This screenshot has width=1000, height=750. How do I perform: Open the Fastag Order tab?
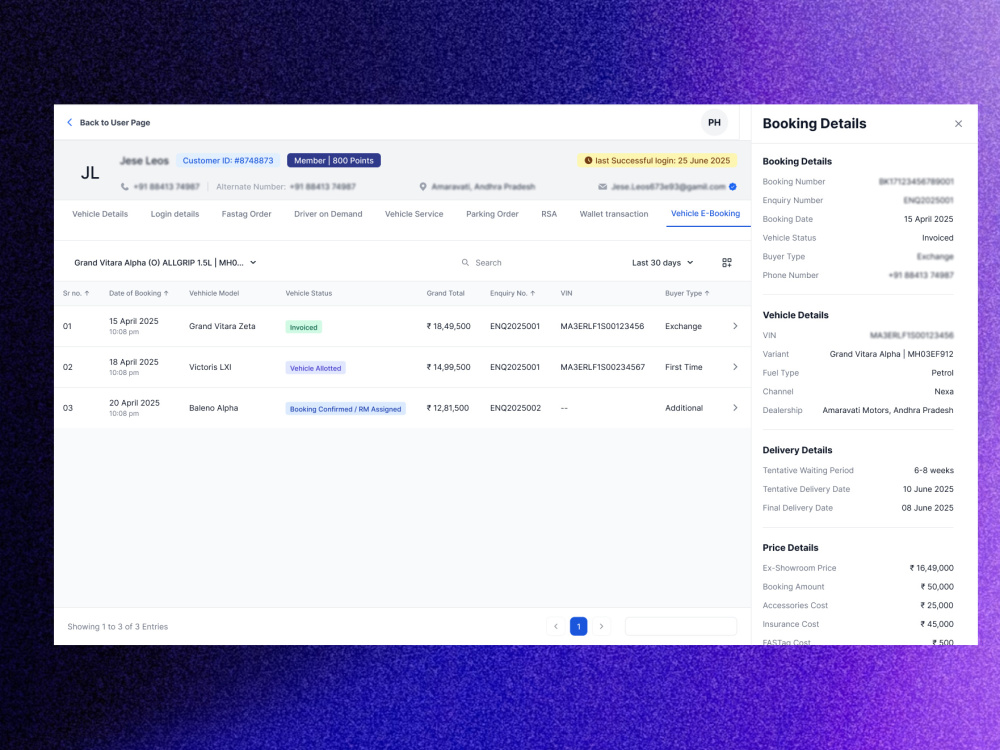(246, 214)
